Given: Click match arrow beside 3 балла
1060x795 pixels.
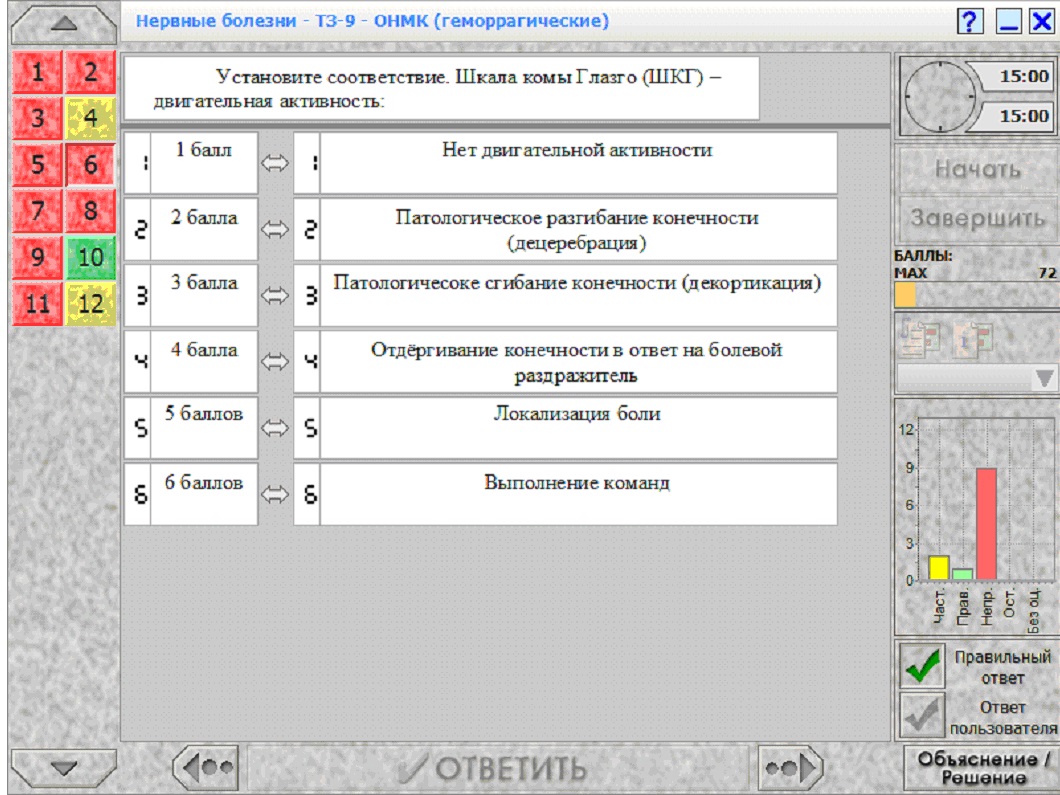Looking at the screenshot, I should pos(275,295).
